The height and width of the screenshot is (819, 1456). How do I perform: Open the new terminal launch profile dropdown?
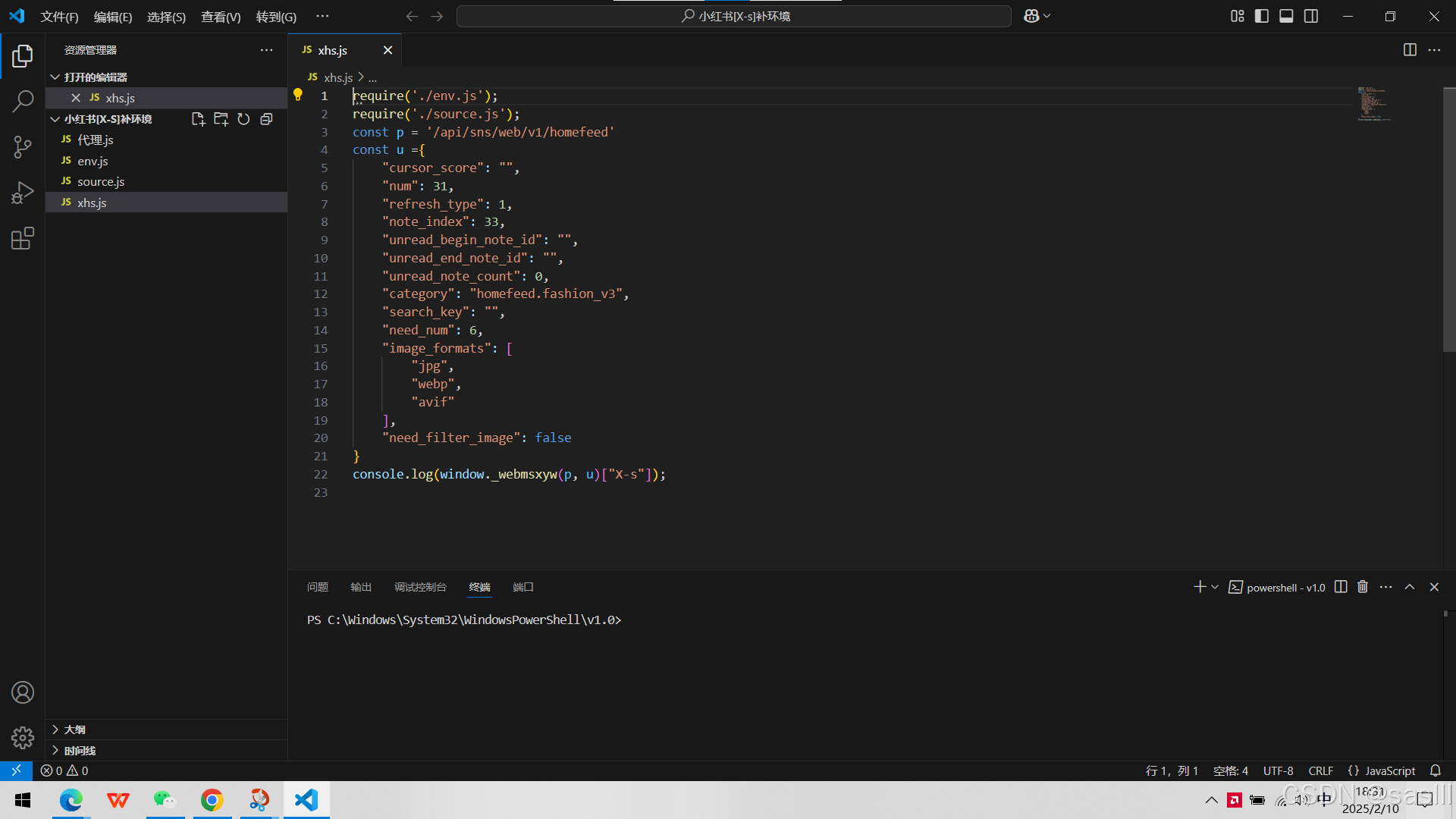1215,587
